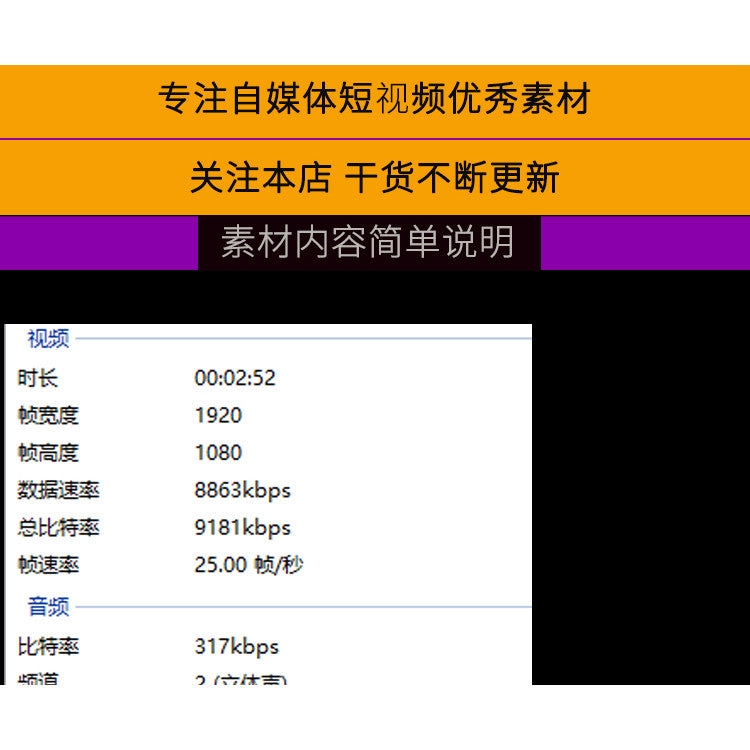This screenshot has height=750, width=750.
Task: Click the banner text 关注本店 干货不断更新
Action: 375,177
